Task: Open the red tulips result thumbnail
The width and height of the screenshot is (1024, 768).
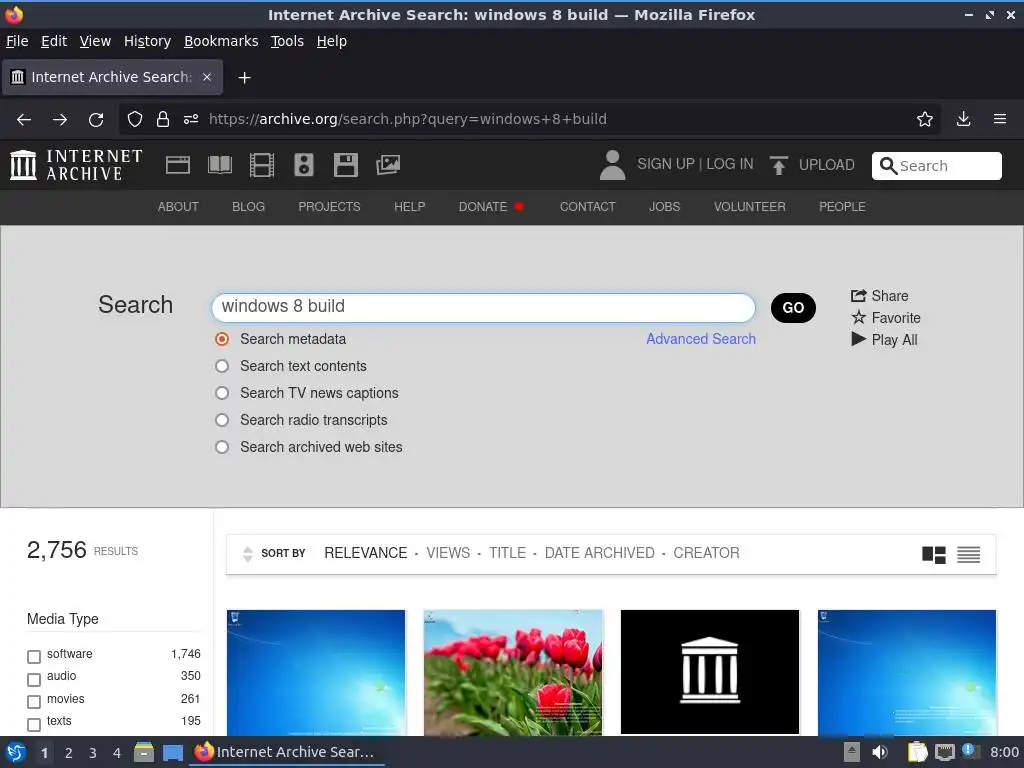Action: tap(513, 672)
